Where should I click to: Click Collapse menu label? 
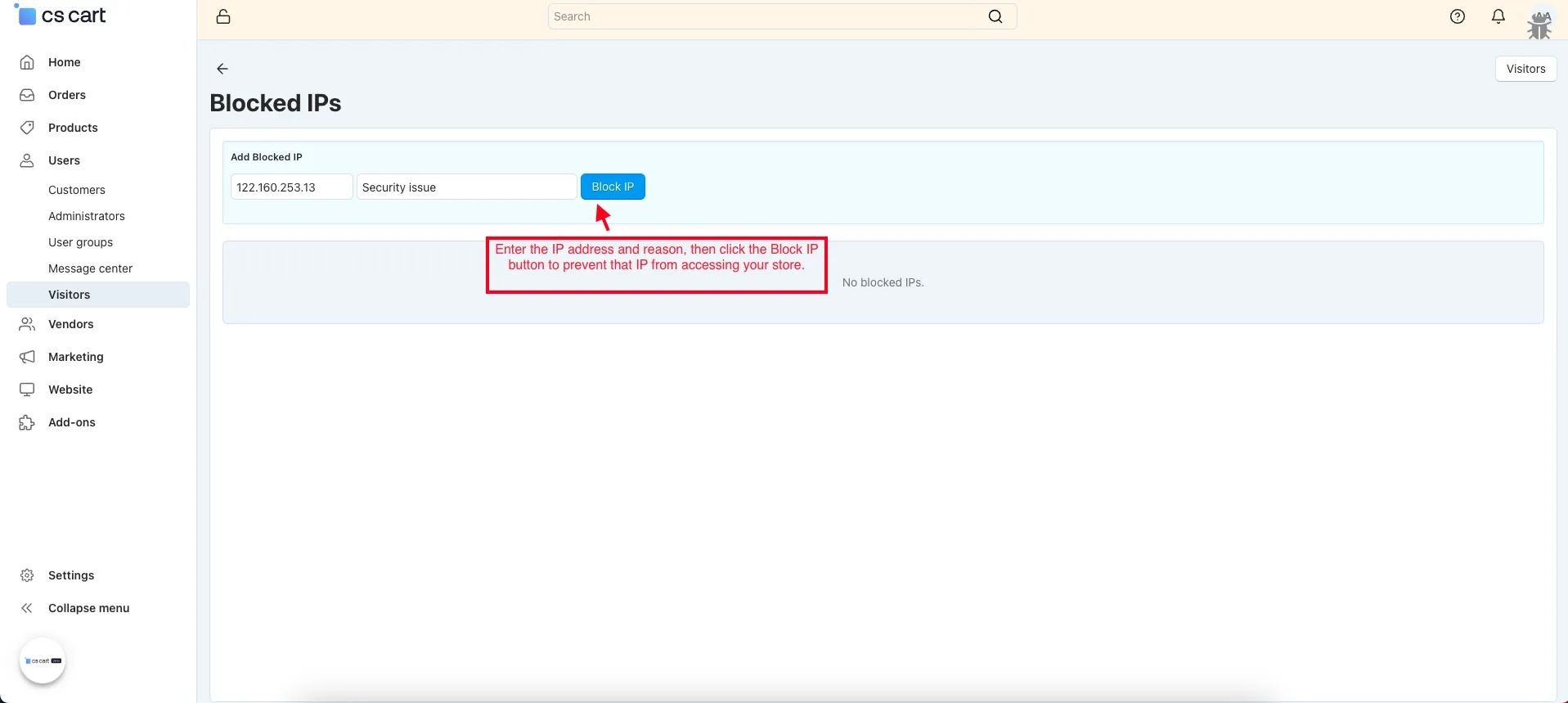pos(88,608)
